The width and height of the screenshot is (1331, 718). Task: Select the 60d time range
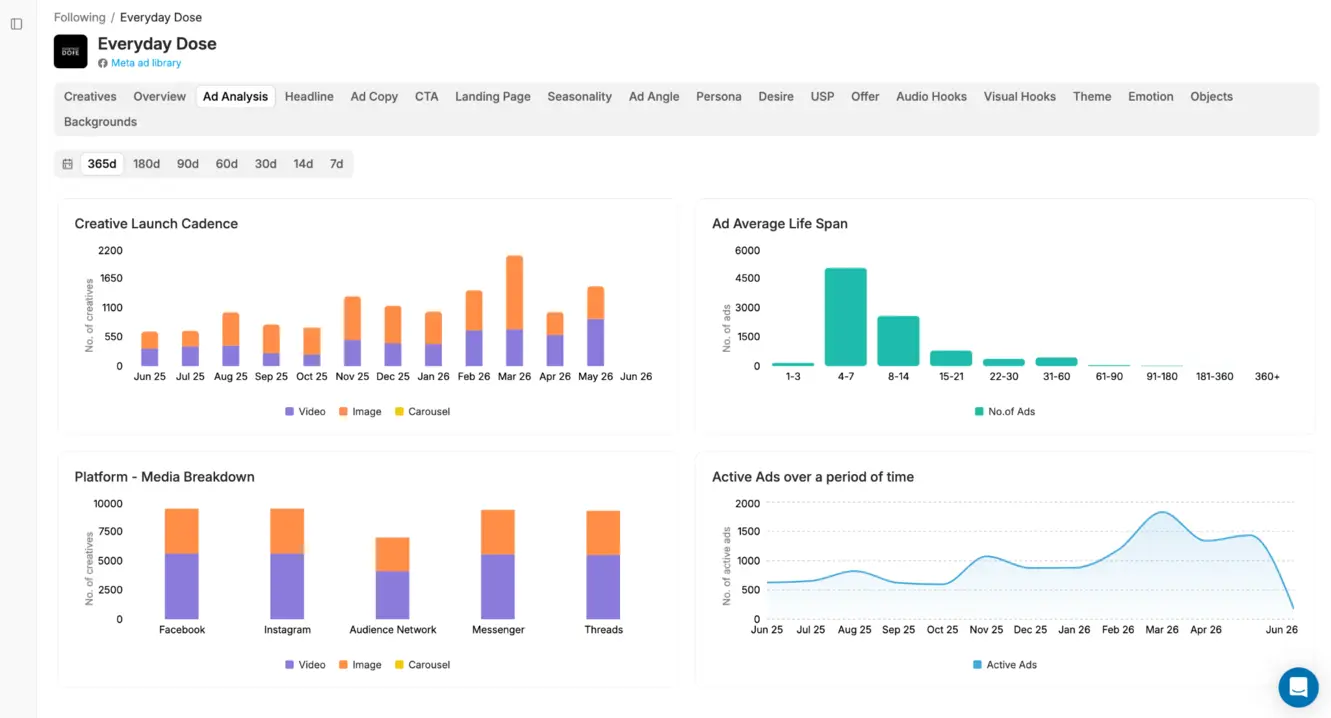227,164
